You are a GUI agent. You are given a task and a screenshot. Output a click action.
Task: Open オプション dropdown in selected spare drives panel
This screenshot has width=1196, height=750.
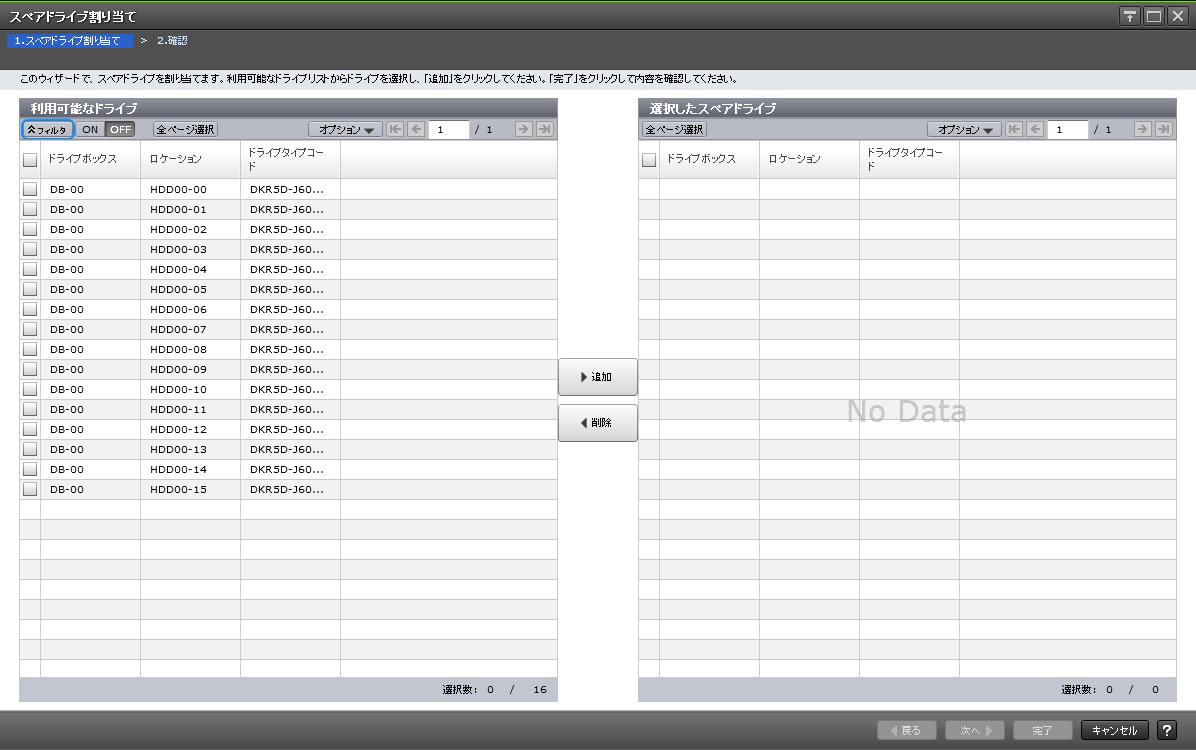[x=964, y=129]
